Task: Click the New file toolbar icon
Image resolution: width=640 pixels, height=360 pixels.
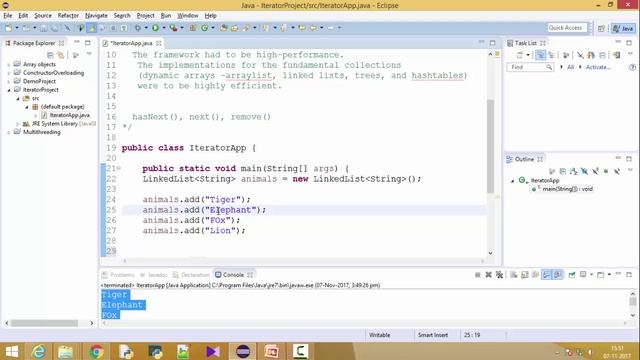Action: click(8, 28)
